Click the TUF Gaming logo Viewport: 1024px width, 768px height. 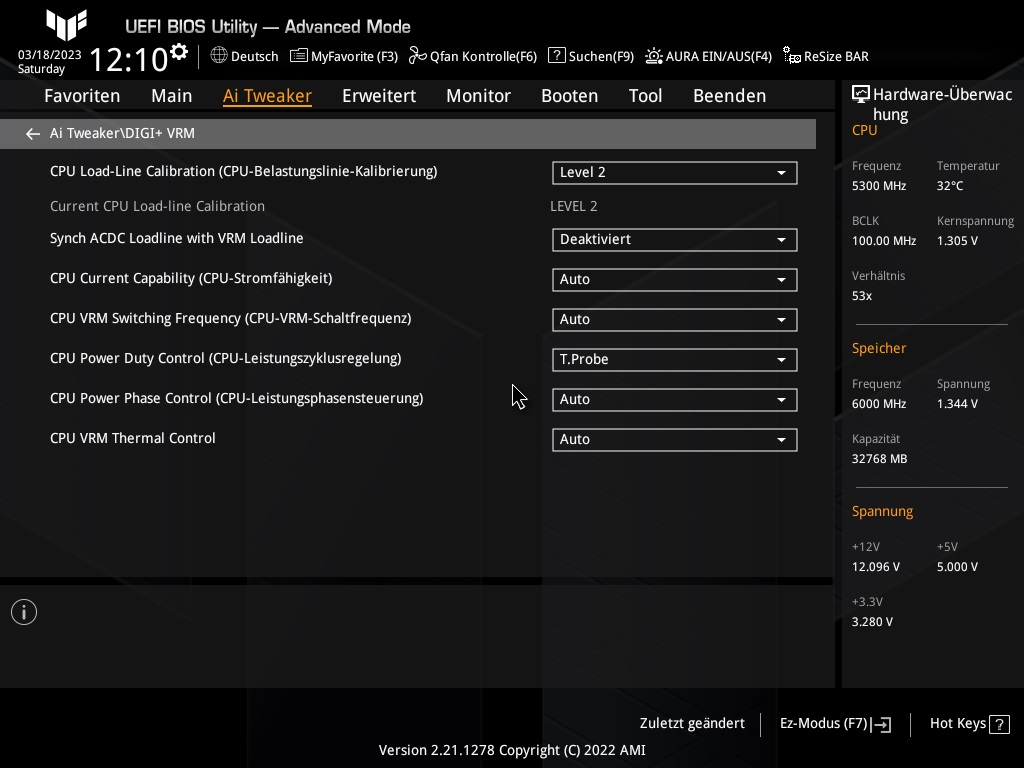(x=67, y=24)
